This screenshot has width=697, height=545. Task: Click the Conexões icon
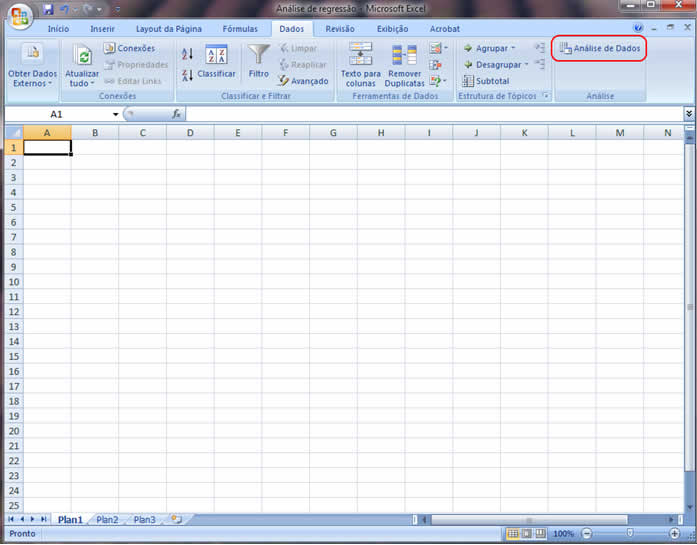(110, 48)
